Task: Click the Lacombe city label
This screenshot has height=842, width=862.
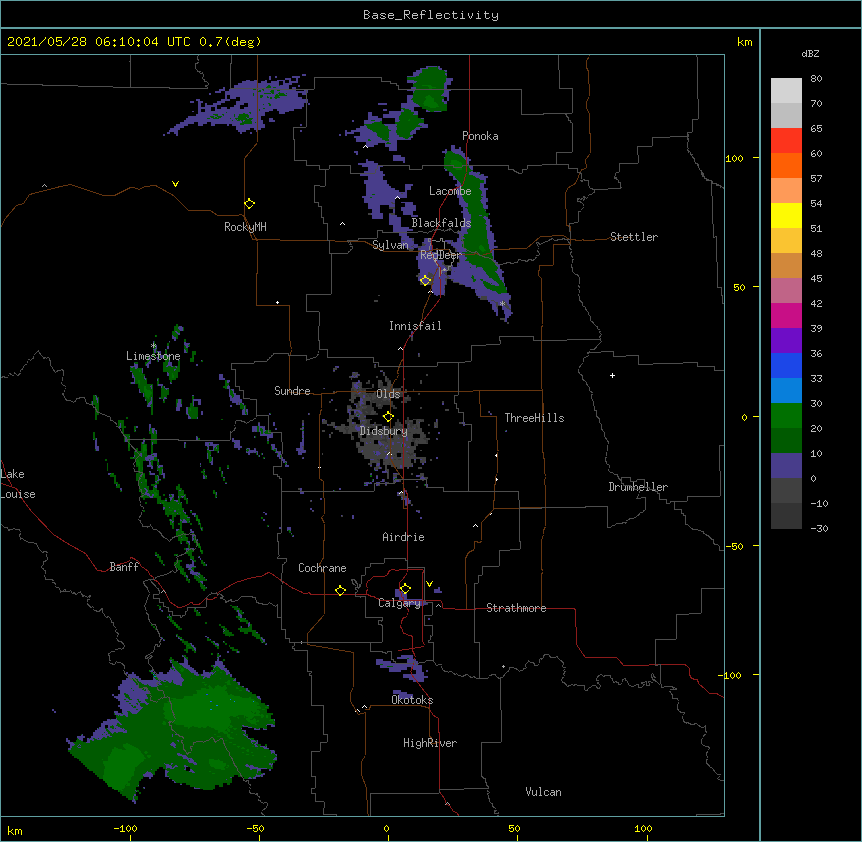Action: click(x=450, y=191)
